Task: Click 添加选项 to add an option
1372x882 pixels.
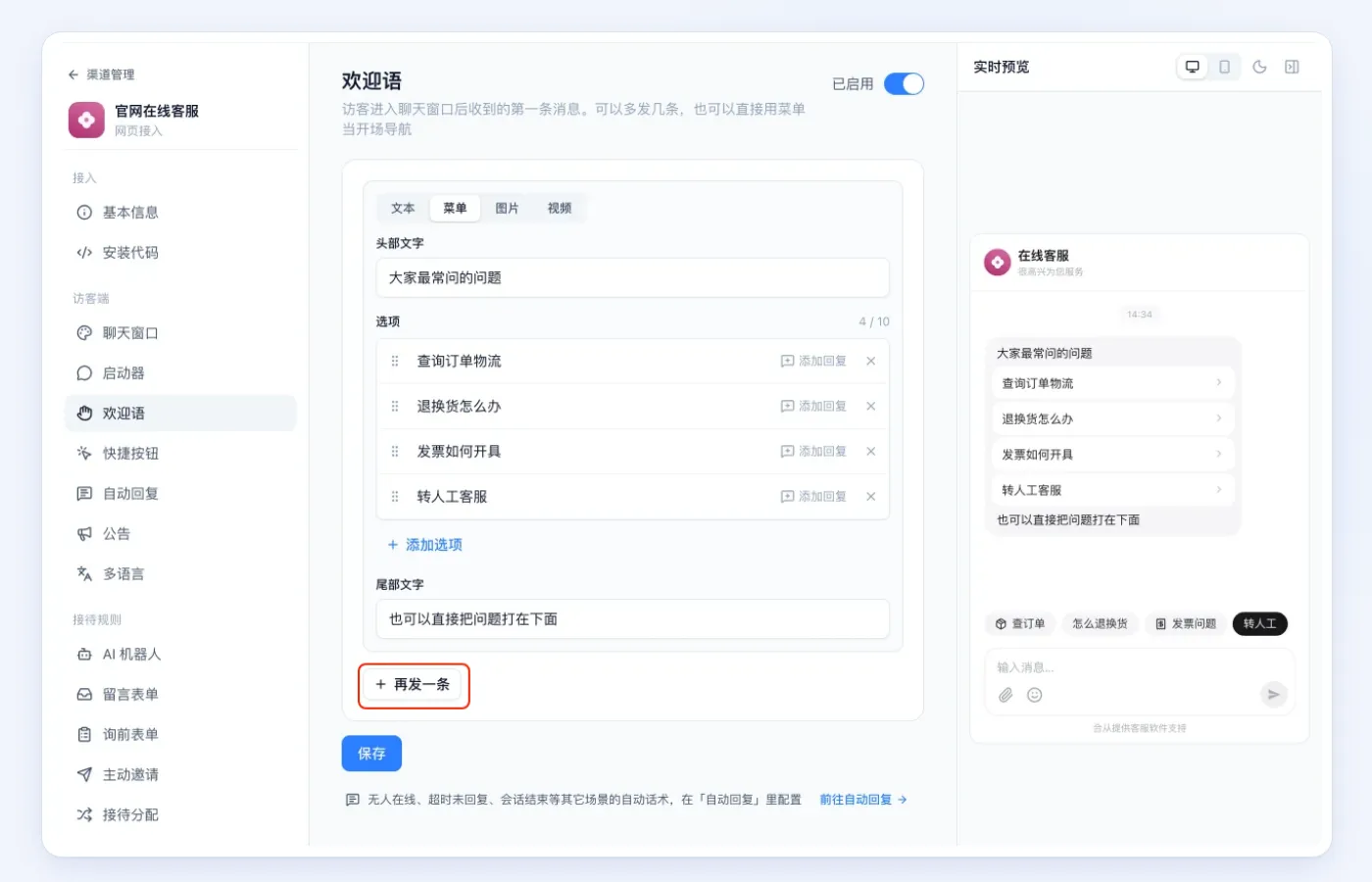Action: tap(425, 545)
